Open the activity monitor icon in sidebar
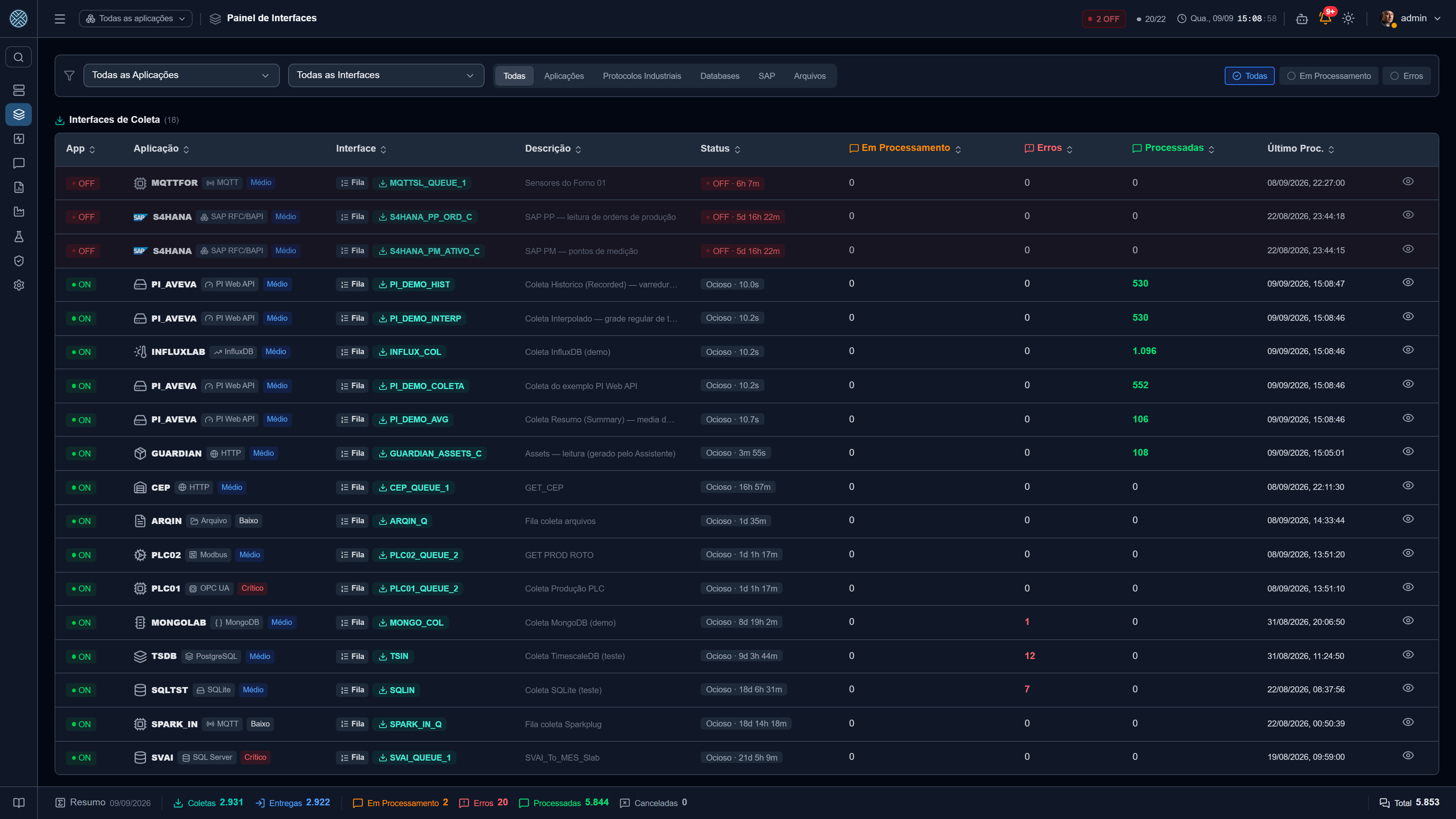Image resolution: width=1456 pixels, height=819 pixels. [x=19, y=139]
